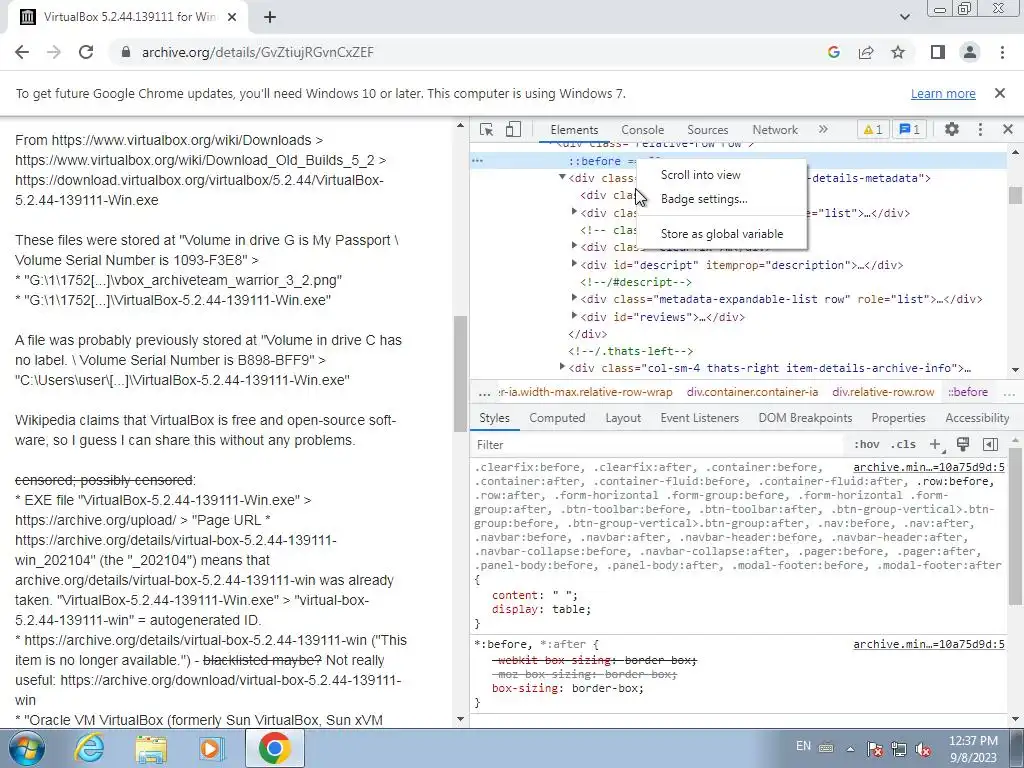Screen dimensions: 1024x768
Task: Open the Chrome three-dot menu
Action: (1002, 52)
